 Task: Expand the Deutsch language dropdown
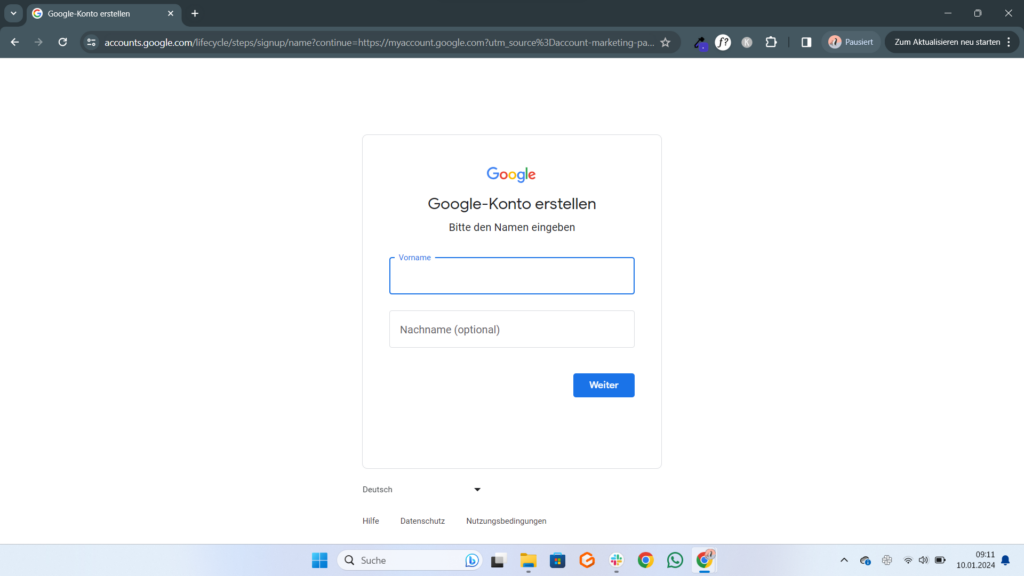tap(422, 490)
